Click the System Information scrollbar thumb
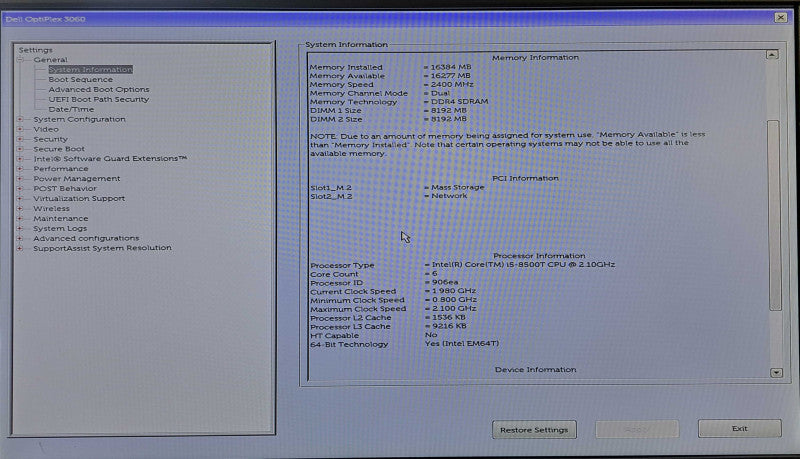The width and height of the screenshot is (800, 459). [774, 215]
